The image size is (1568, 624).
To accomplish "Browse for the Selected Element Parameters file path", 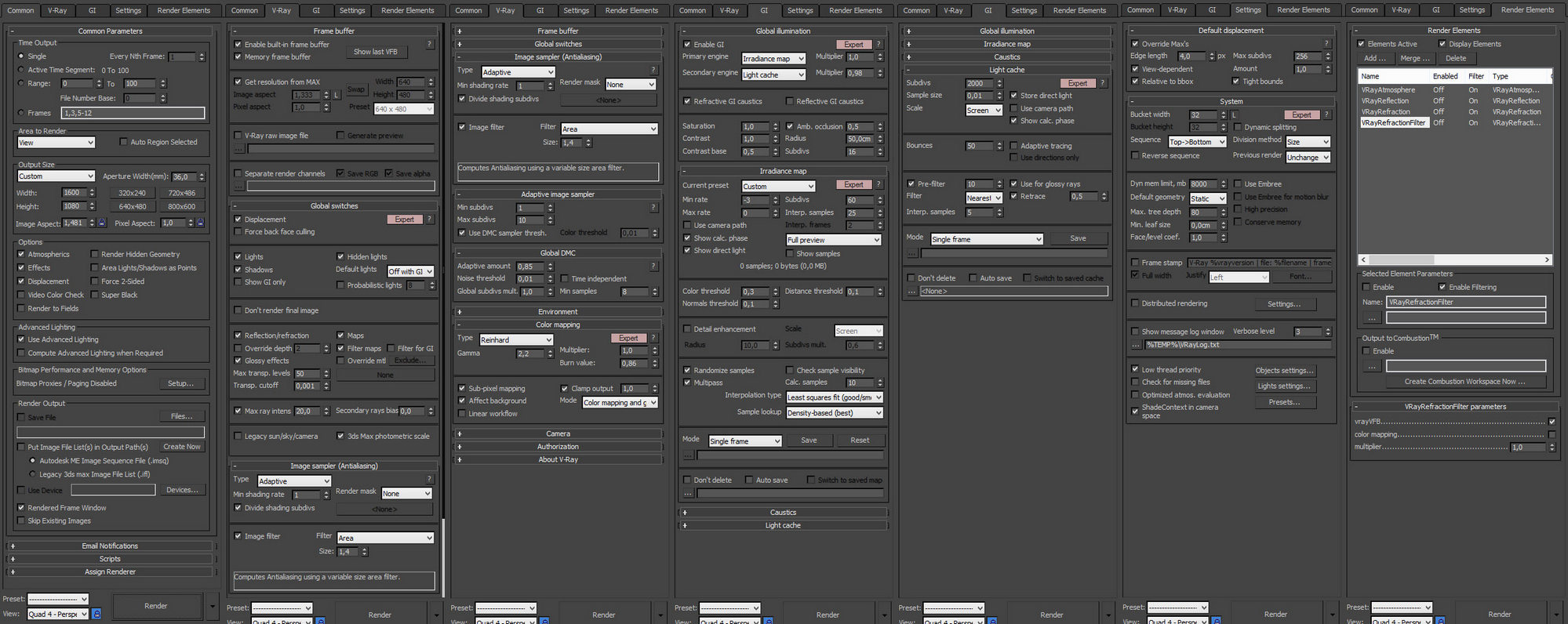I will point(1371,317).
